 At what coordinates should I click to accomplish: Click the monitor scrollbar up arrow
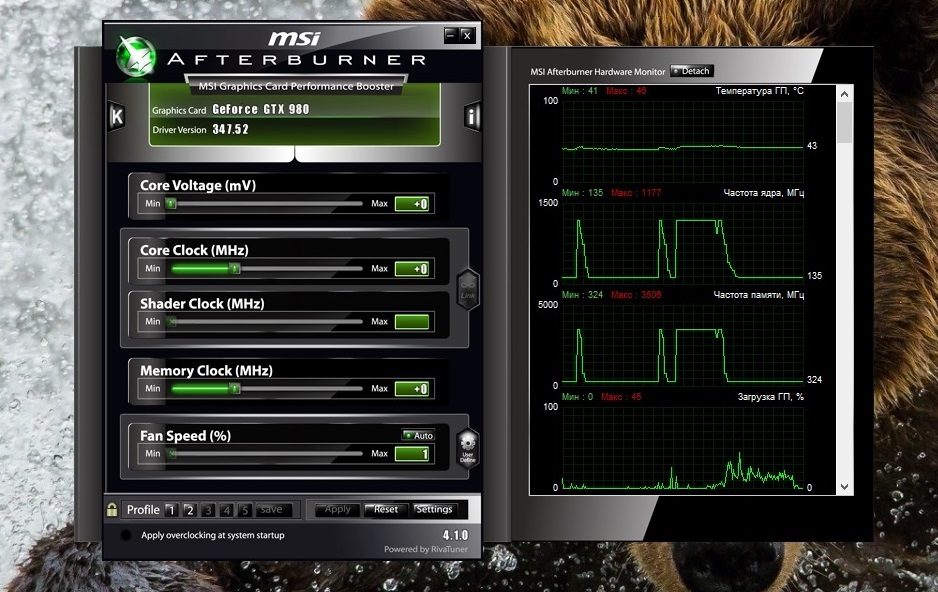pyautogui.click(x=844, y=94)
